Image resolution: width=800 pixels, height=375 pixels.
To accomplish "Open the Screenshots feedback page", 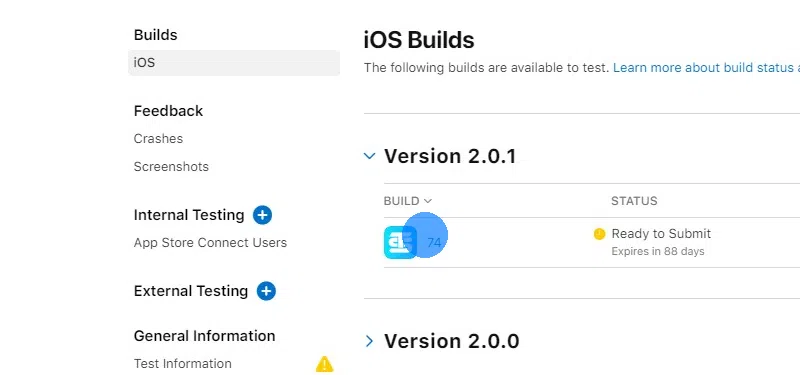I will point(171,167).
